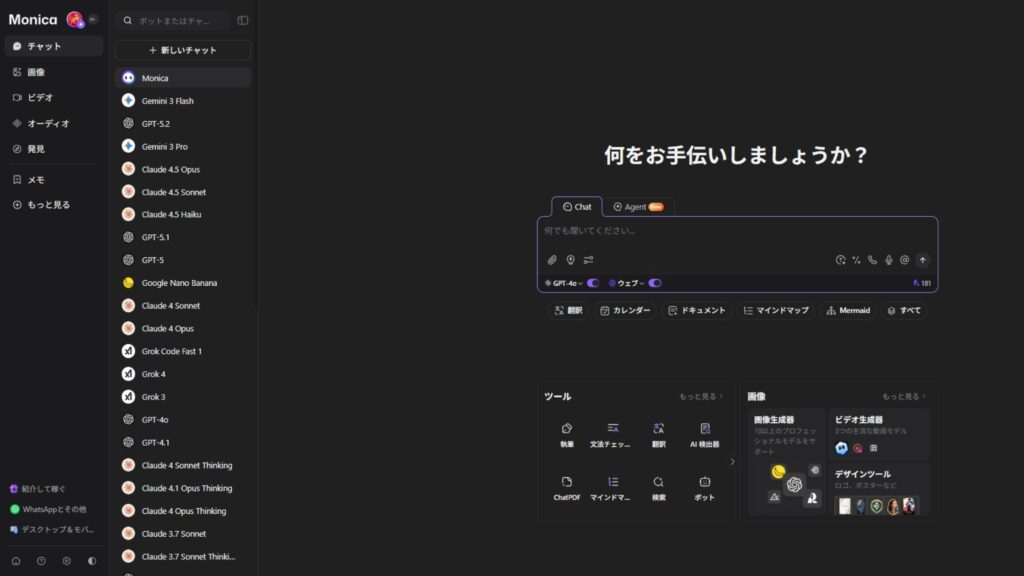The width and height of the screenshot is (1024, 576).
Task: Open the ウェブ source dropdown
Action: pos(629,283)
